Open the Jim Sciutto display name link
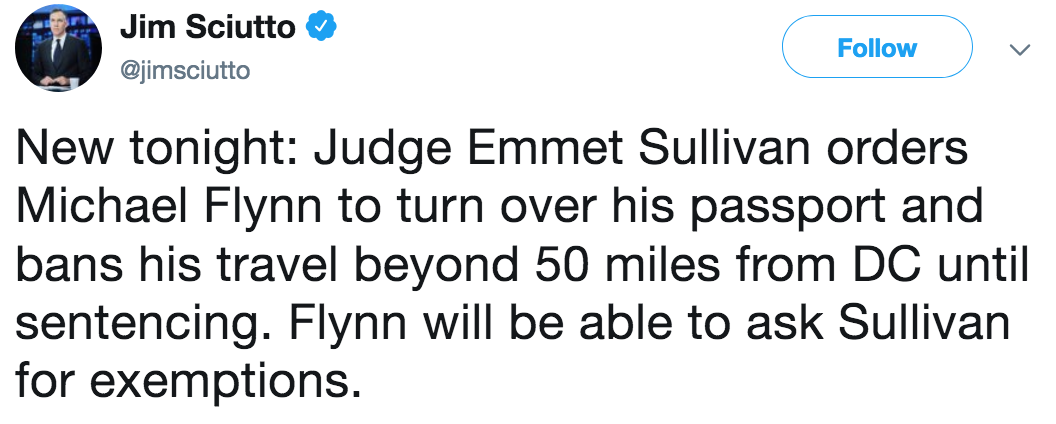Screen dimensions: 1056x424 point(207,28)
